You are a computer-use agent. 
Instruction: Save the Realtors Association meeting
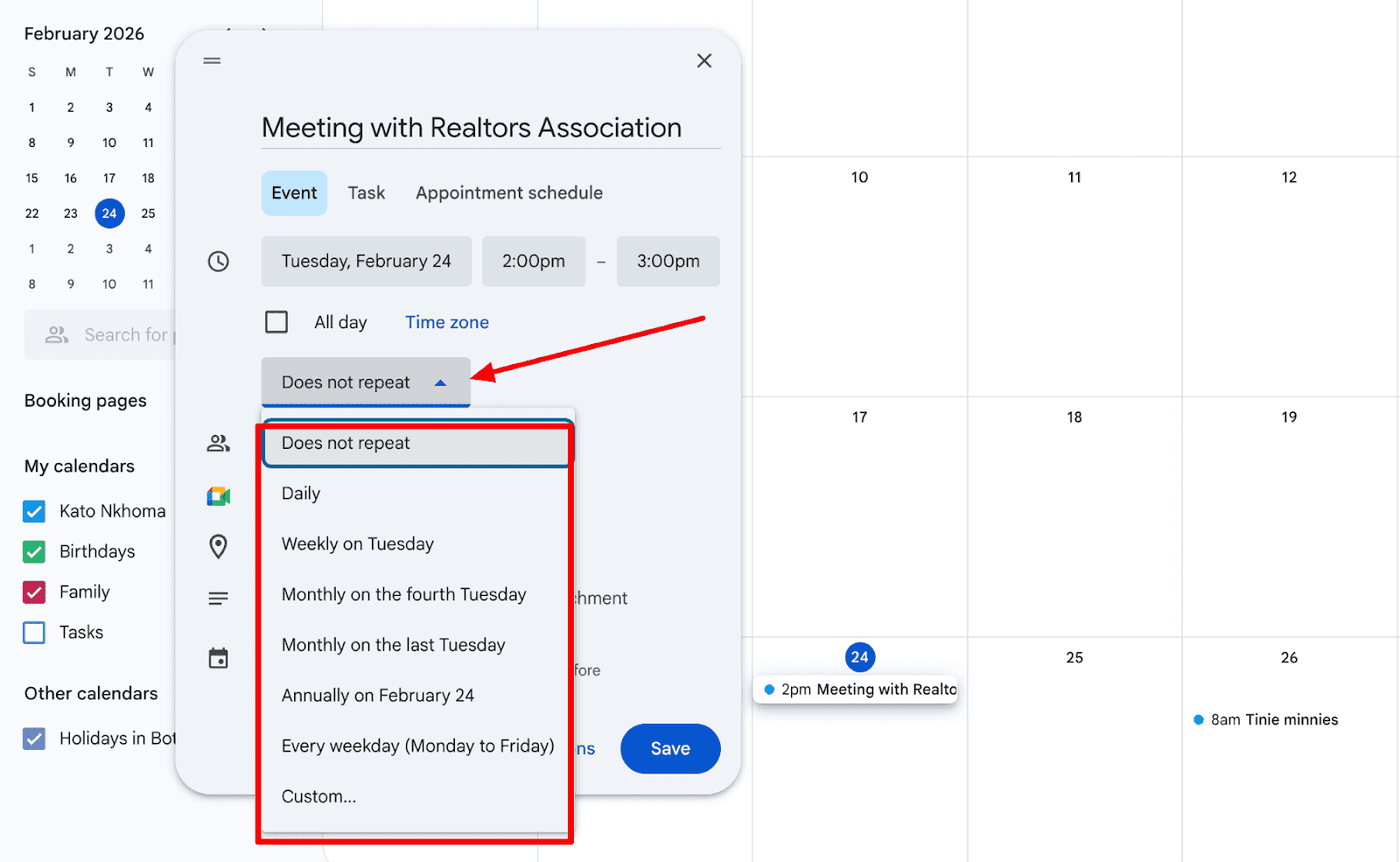[x=669, y=748]
